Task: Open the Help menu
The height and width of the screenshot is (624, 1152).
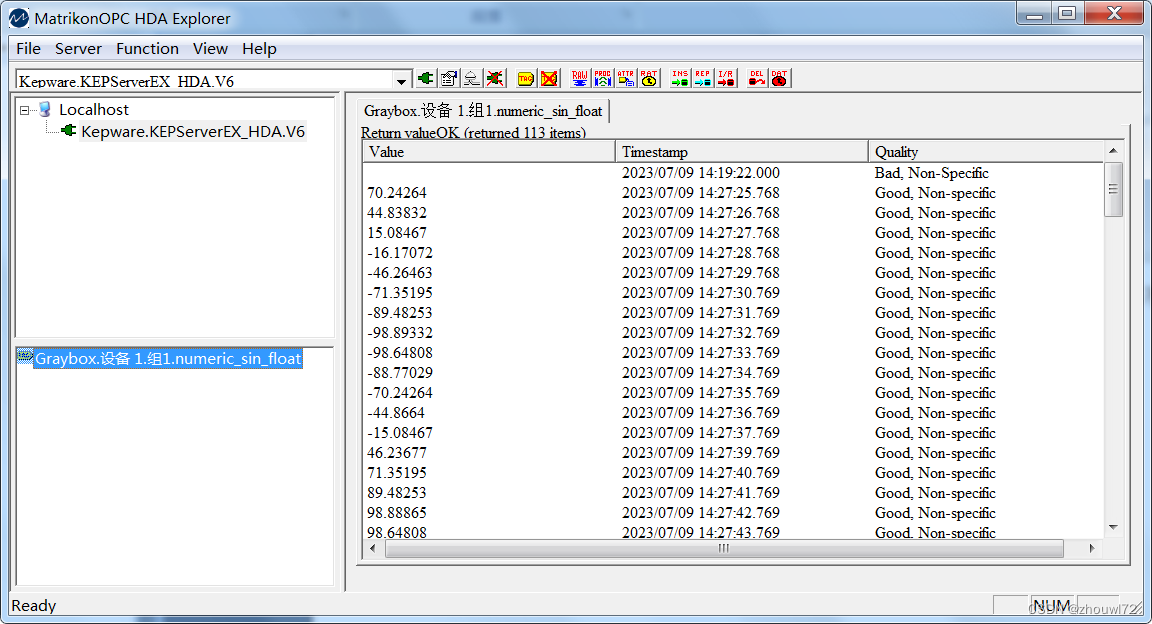Action: 259,49
